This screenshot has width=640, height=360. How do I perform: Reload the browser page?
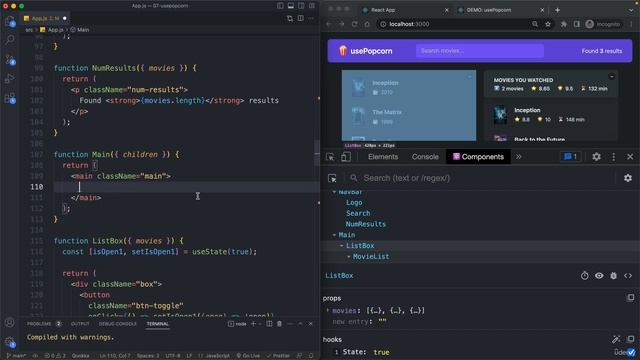(354, 24)
